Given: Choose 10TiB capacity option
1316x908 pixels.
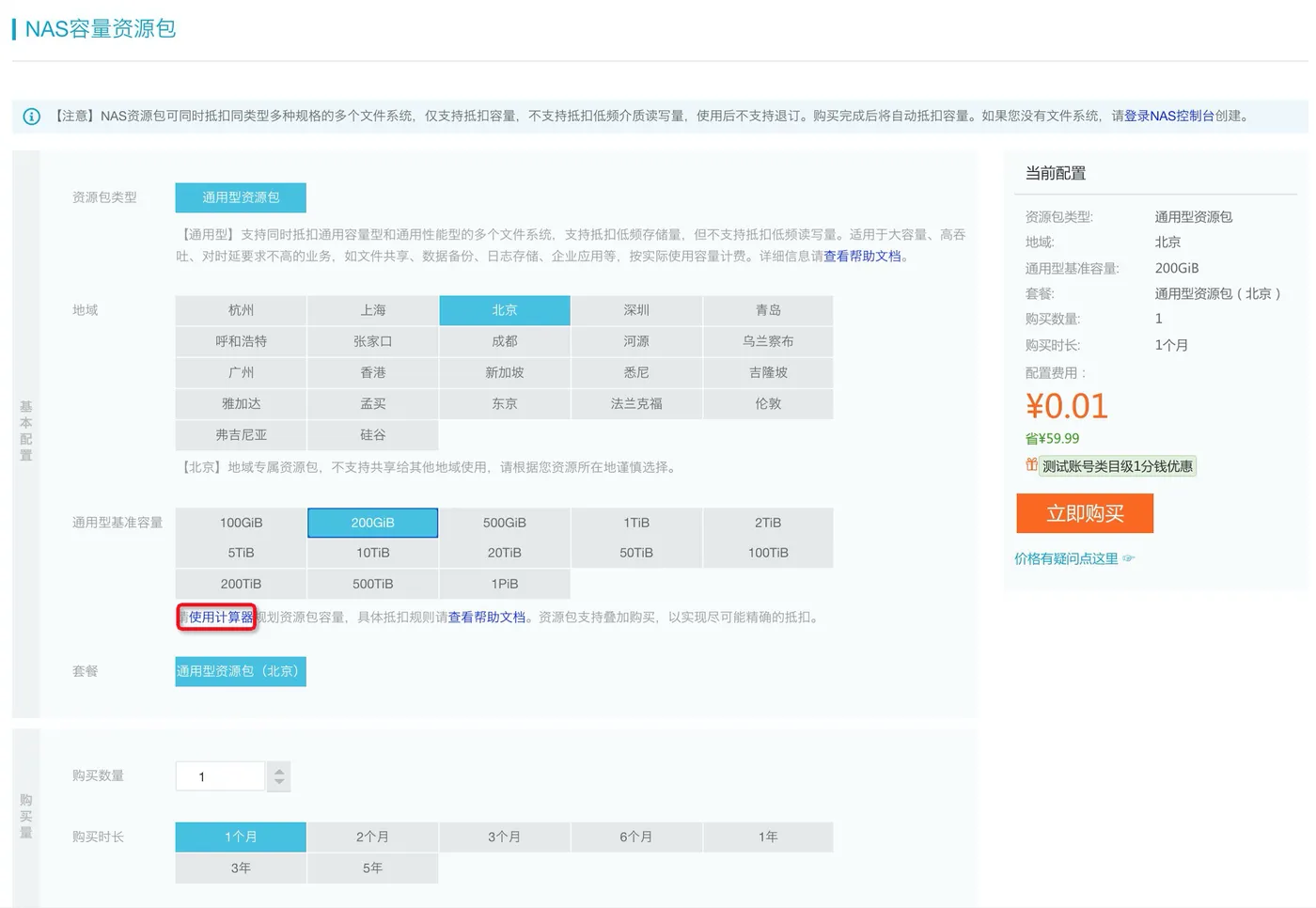Looking at the screenshot, I should pos(373,553).
